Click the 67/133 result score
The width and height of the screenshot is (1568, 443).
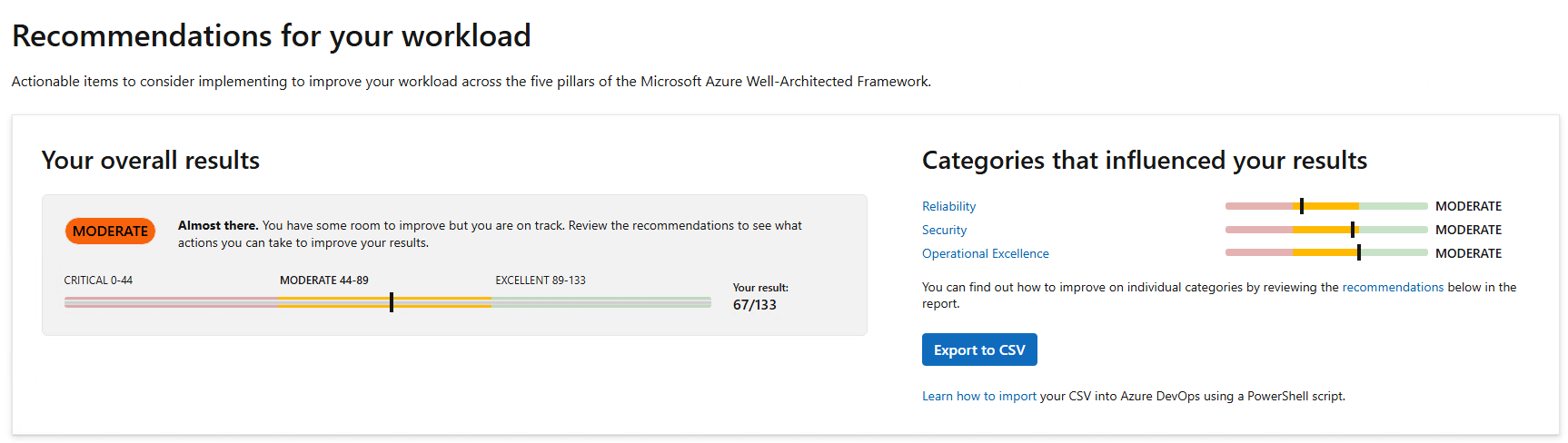[754, 305]
